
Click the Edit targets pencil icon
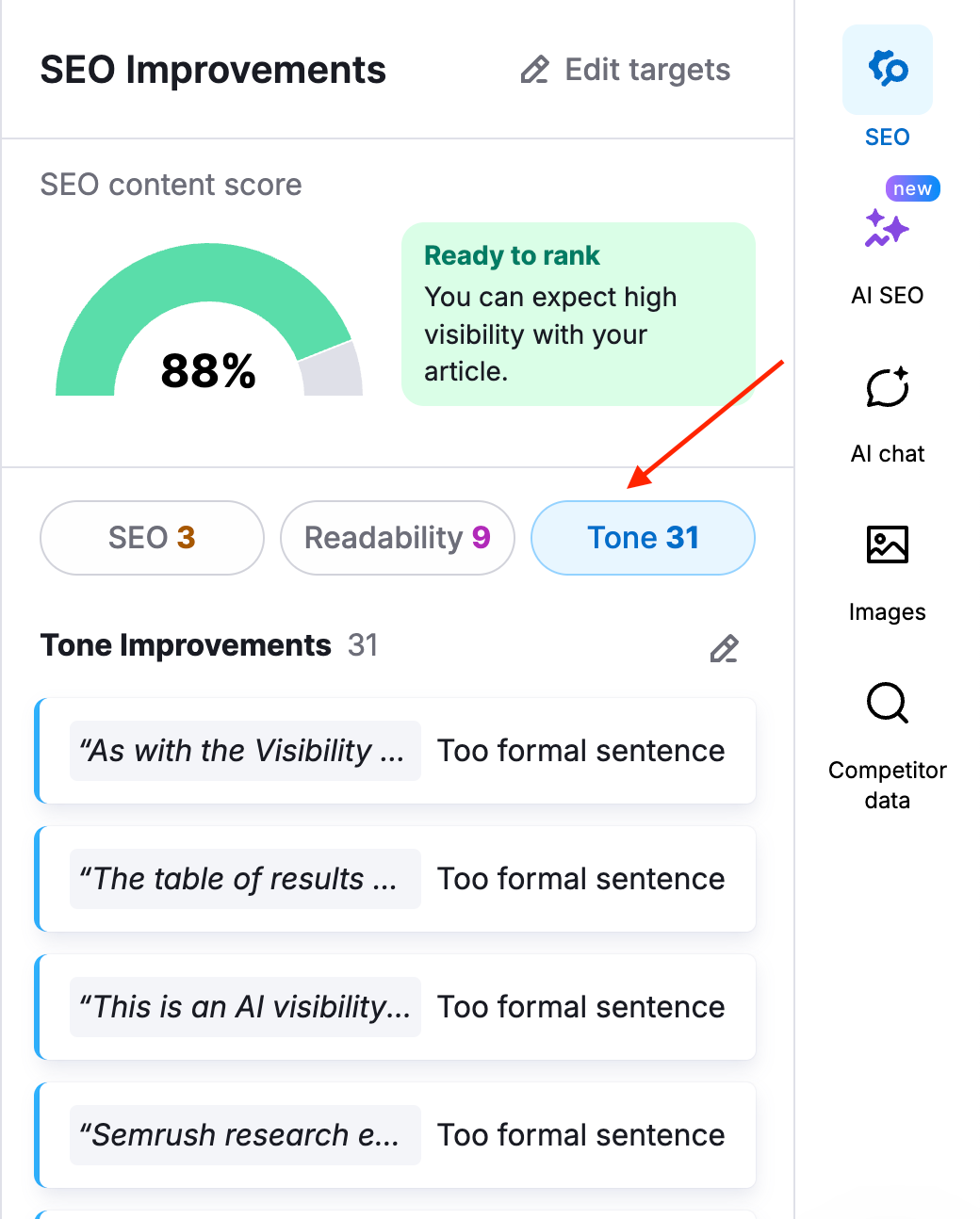coord(534,69)
